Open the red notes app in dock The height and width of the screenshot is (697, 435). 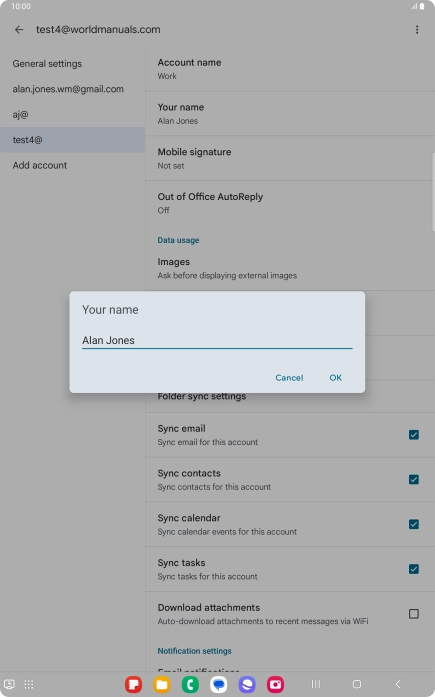tap(133, 684)
